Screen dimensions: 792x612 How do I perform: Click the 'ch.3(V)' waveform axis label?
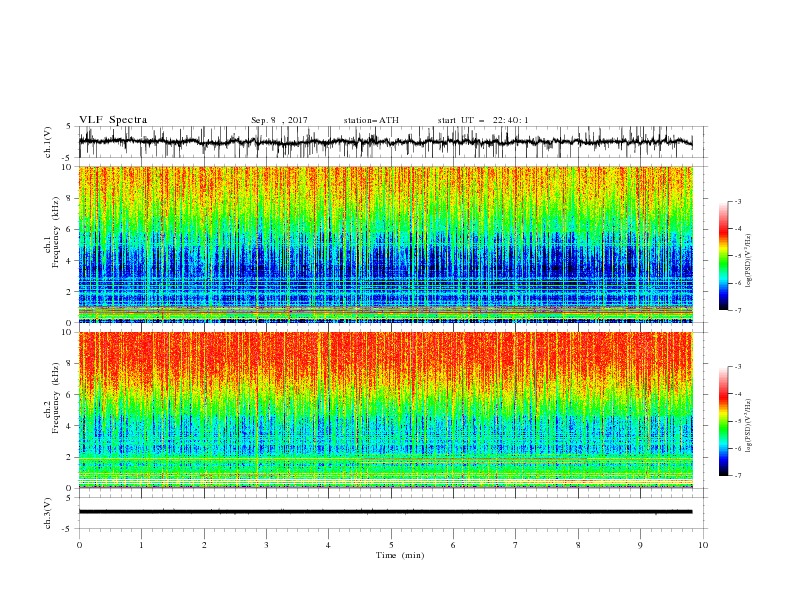[x=48, y=513]
